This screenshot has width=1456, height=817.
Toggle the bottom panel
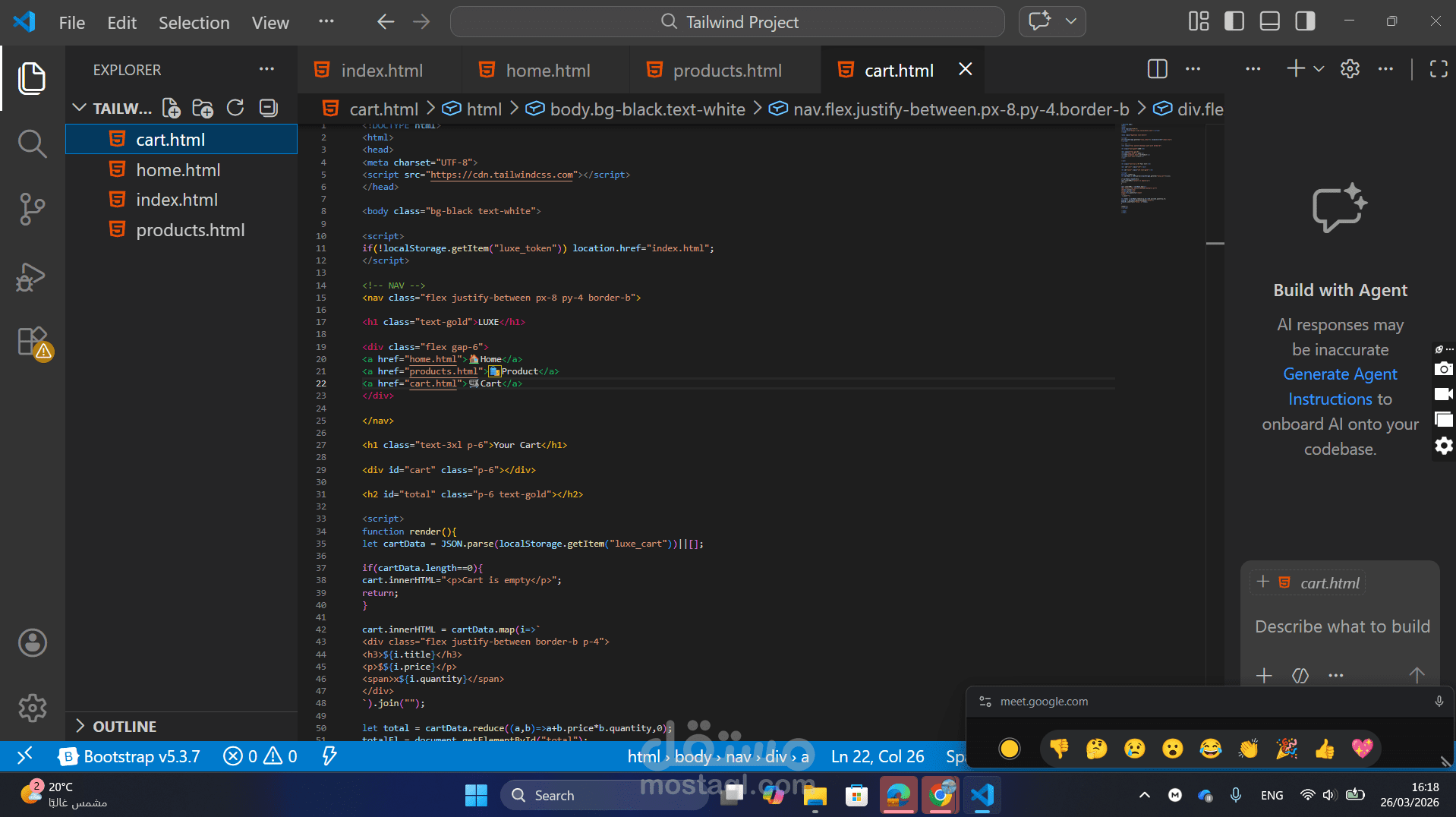tap(1270, 21)
